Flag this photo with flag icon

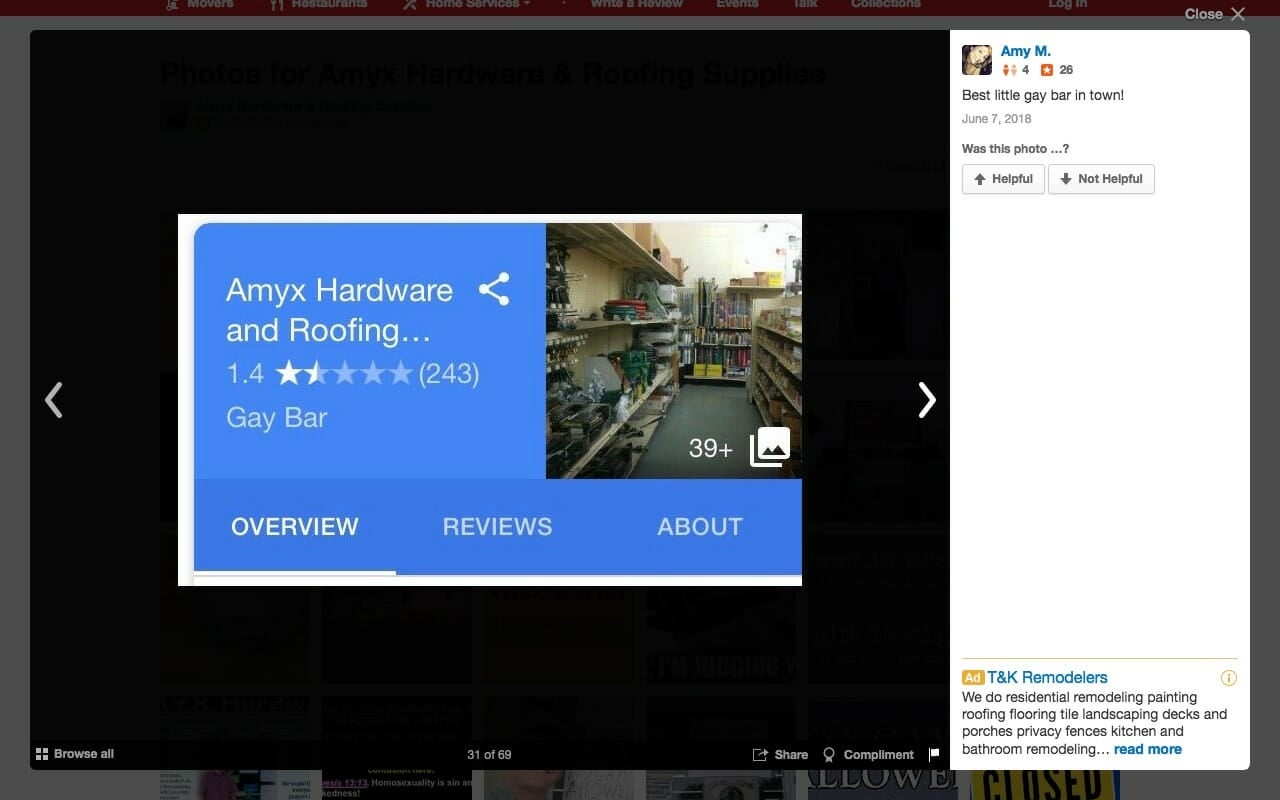point(934,755)
